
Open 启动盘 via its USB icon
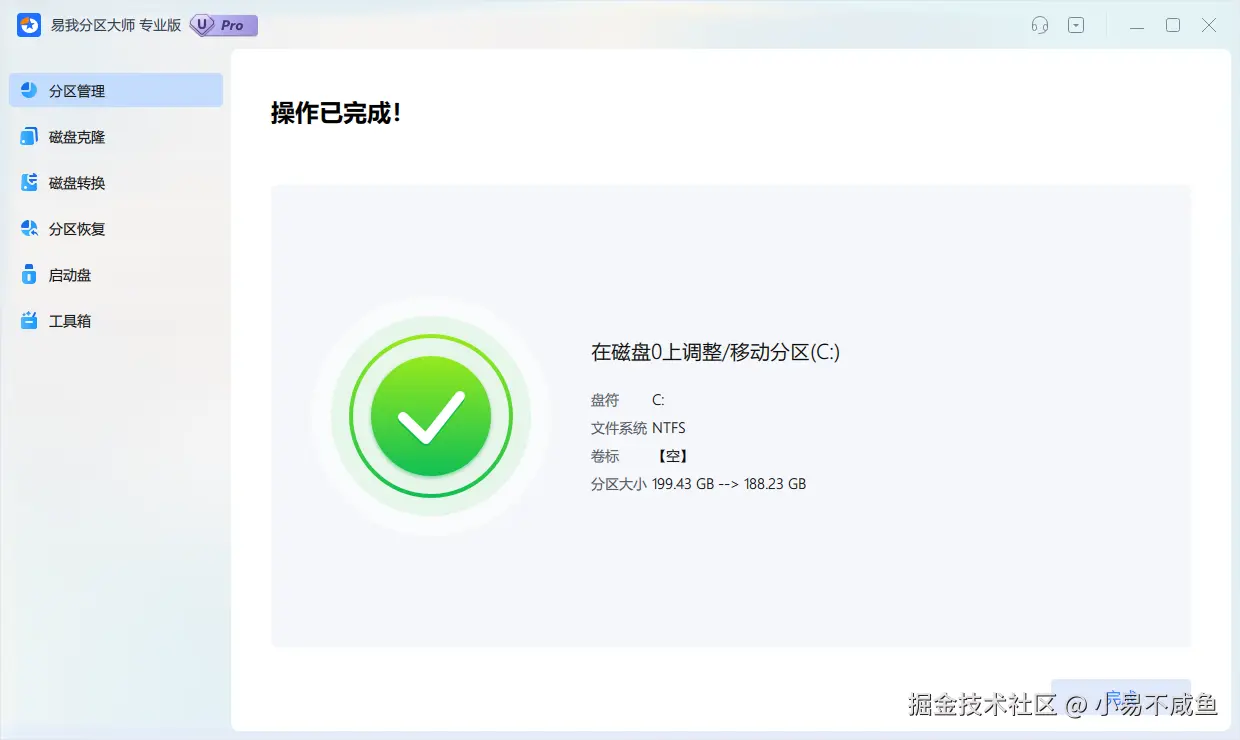click(29, 274)
